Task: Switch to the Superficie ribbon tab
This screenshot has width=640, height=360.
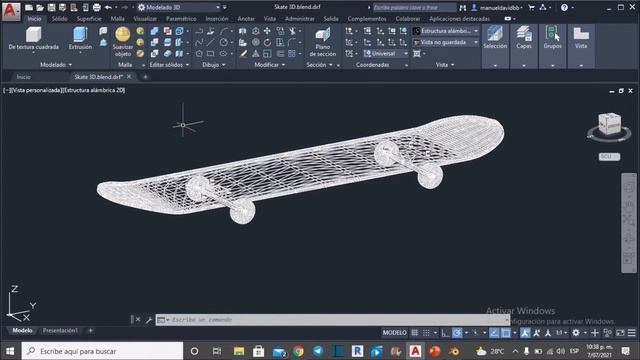Action: point(89,19)
